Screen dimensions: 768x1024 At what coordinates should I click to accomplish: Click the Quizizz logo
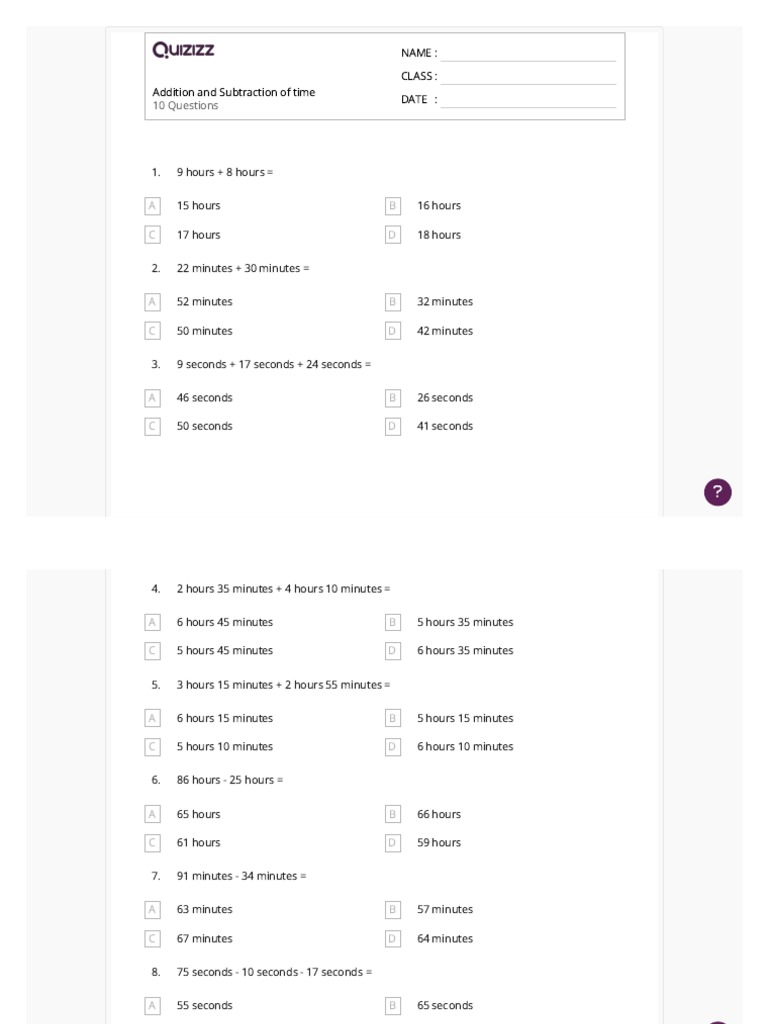click(183, 50)
